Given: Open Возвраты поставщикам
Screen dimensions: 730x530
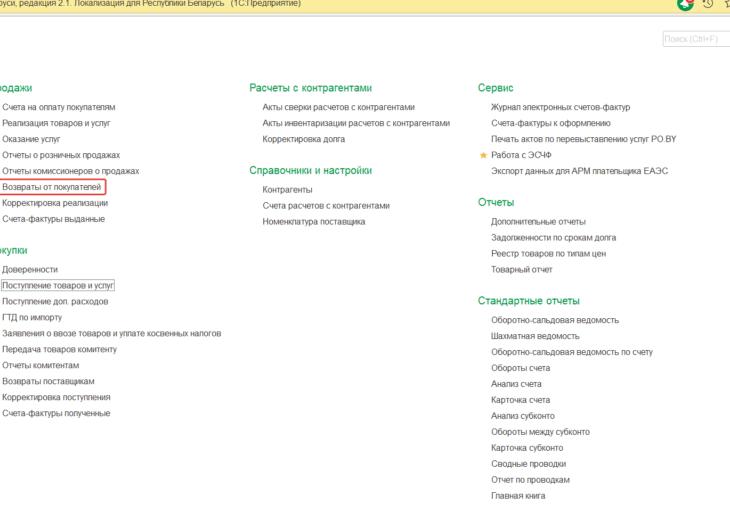Looking at the screenshot, I should pos(48,381).
